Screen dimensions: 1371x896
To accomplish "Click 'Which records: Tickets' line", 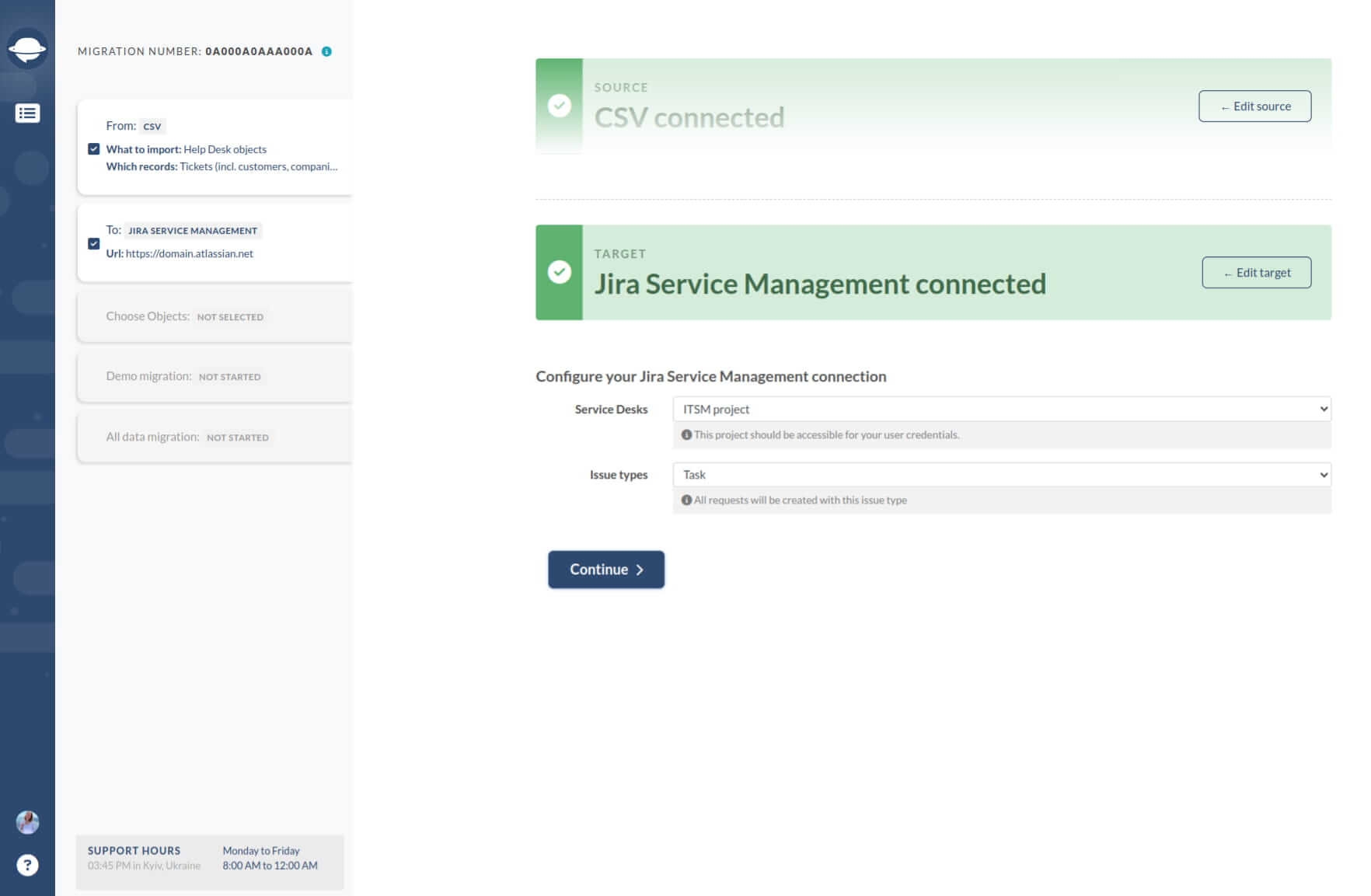I will 222,166.
